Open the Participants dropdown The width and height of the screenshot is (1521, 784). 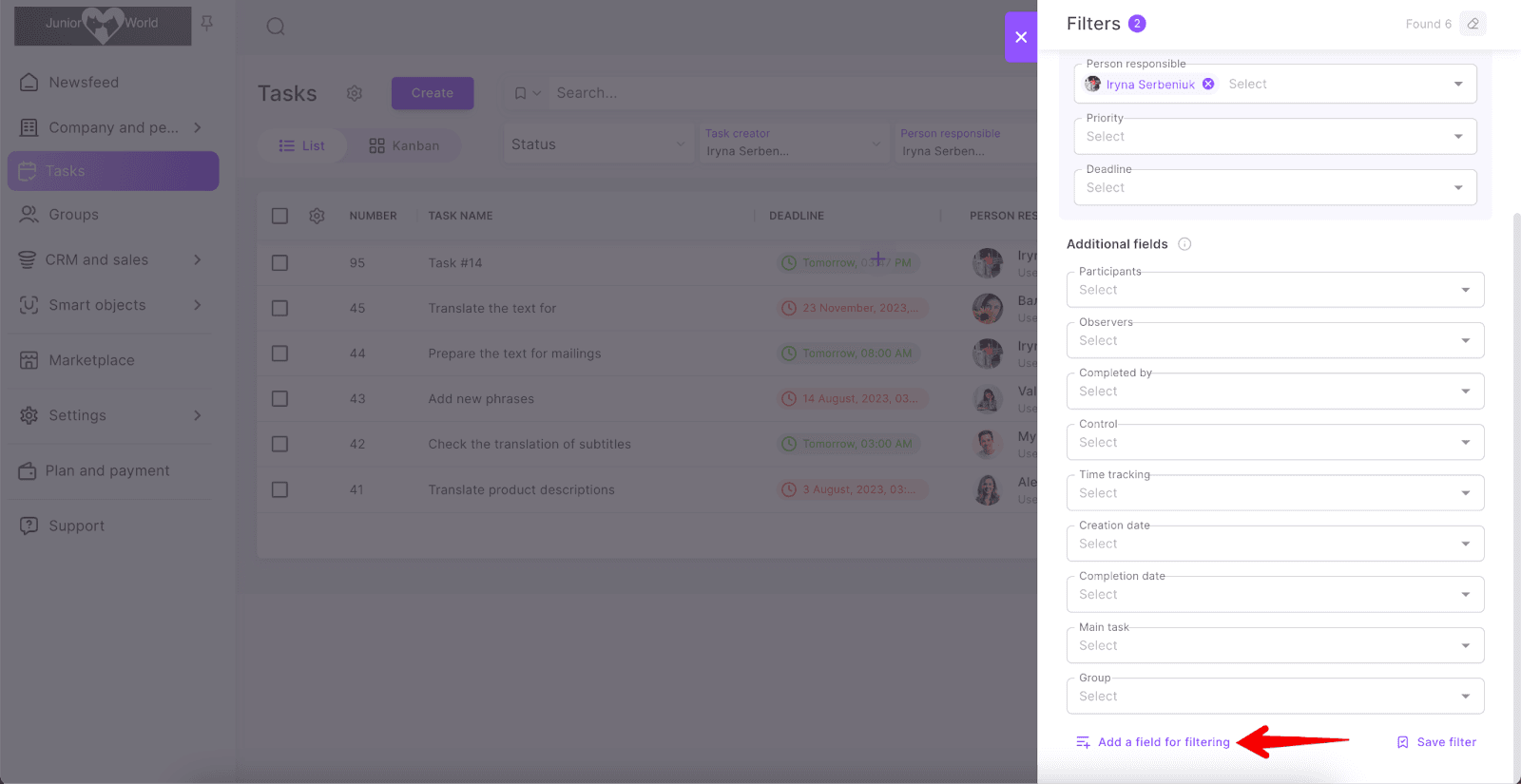point(1275,290)
